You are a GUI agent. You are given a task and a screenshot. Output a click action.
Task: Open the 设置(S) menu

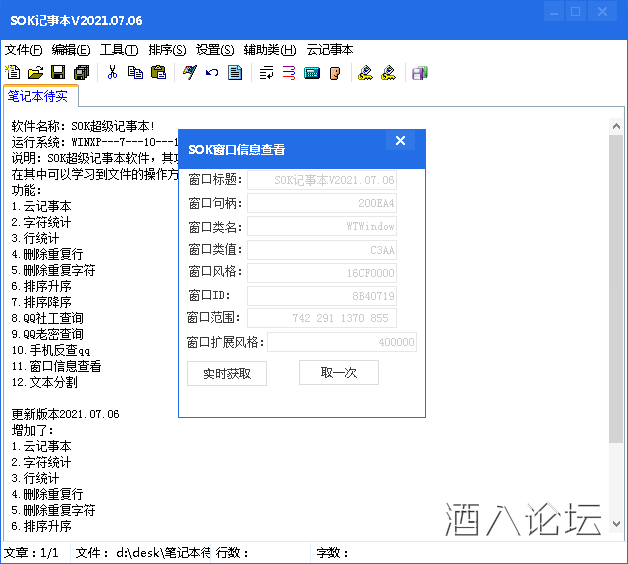(x=215, y=50)
